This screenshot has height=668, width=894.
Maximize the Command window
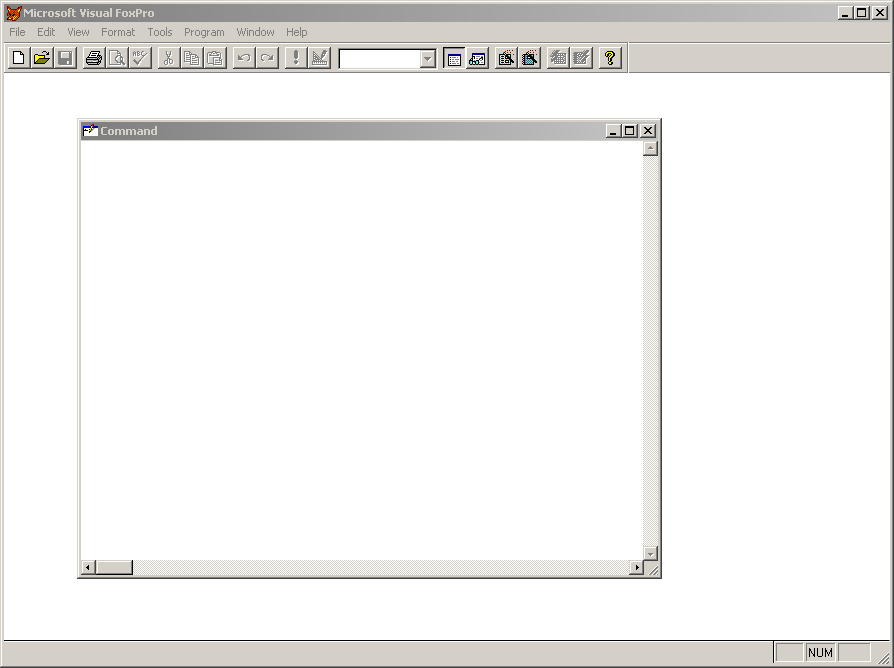[629, 131]
